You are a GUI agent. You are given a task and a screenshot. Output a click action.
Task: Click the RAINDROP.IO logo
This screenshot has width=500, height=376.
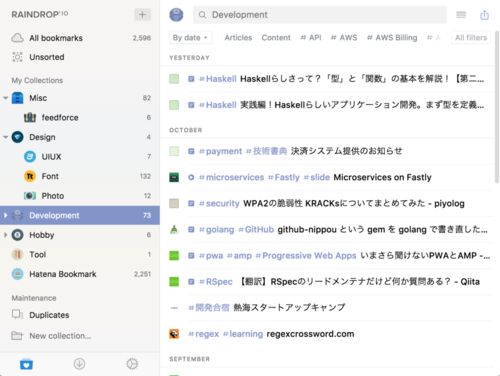click(x=40, y=14)
